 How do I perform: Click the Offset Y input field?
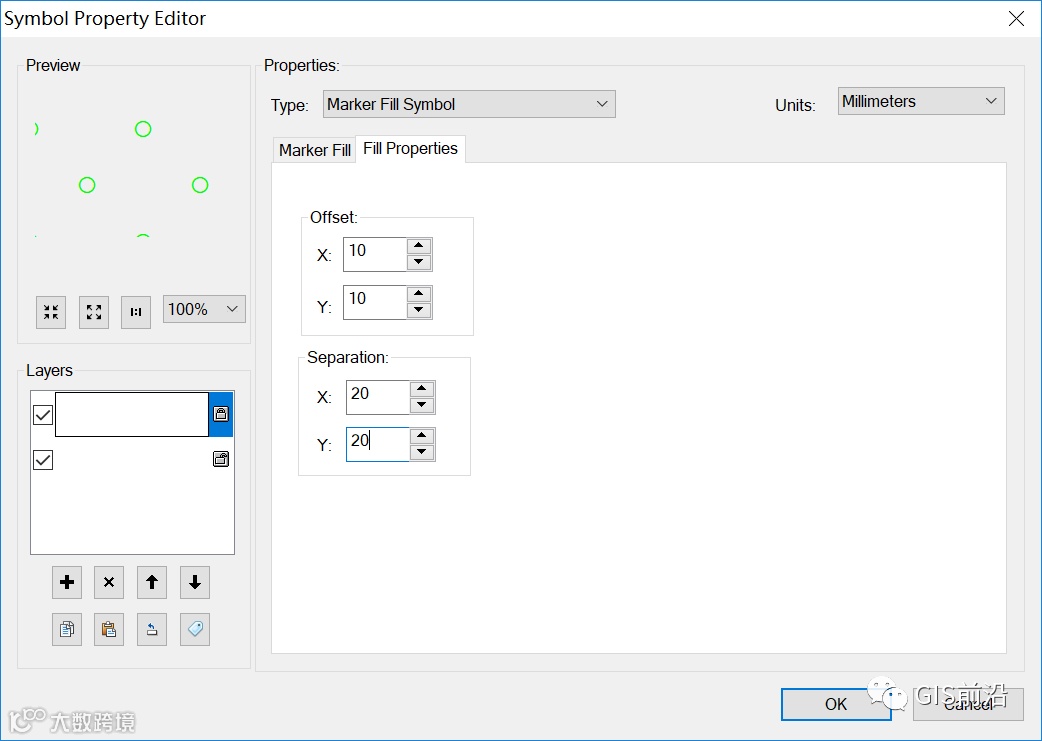coord(374,302)
